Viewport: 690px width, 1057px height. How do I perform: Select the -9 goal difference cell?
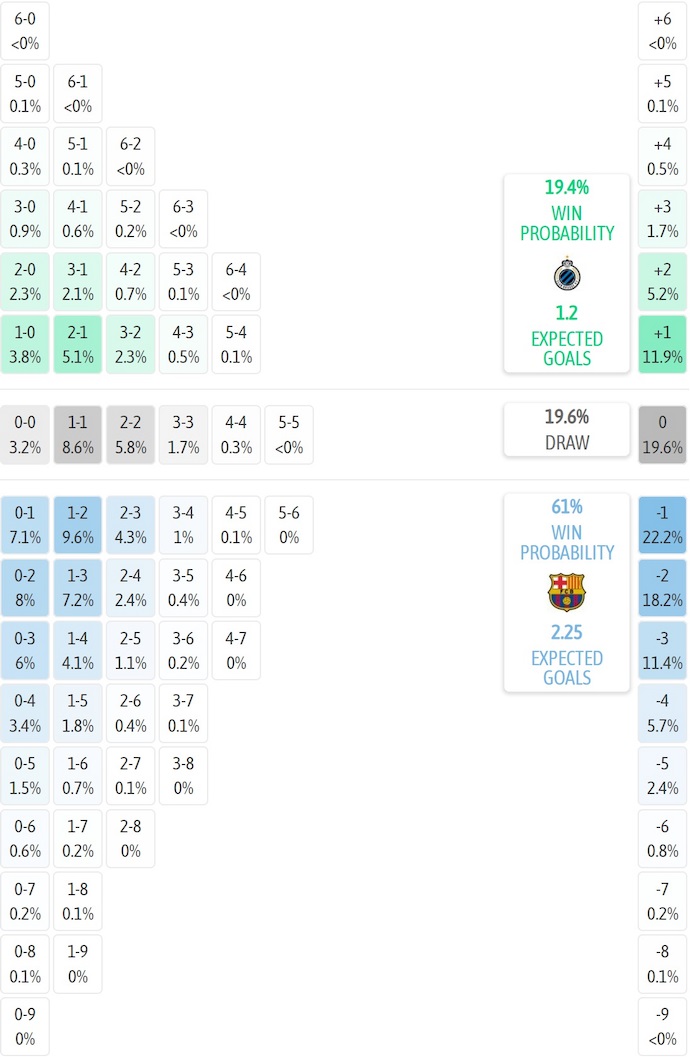[662, 1027]
